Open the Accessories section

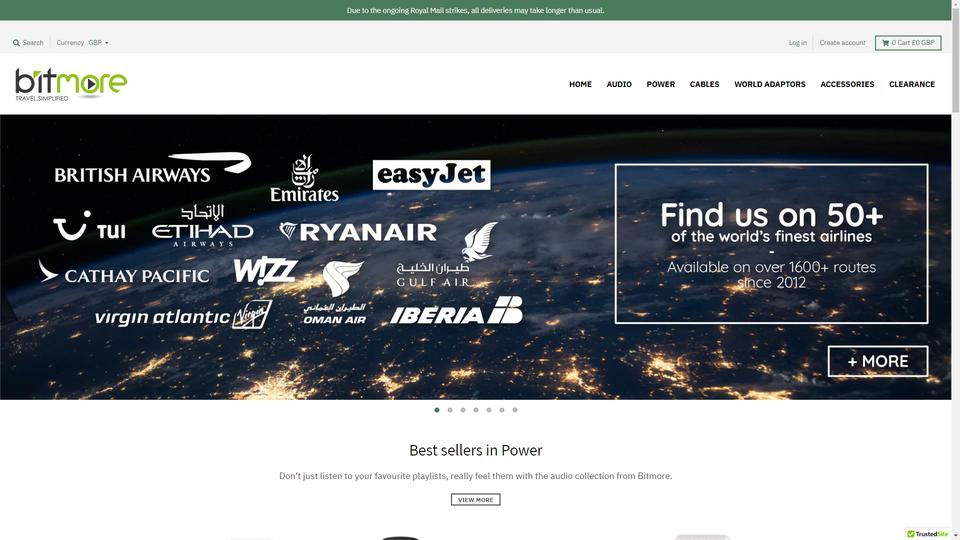[847, 84]
